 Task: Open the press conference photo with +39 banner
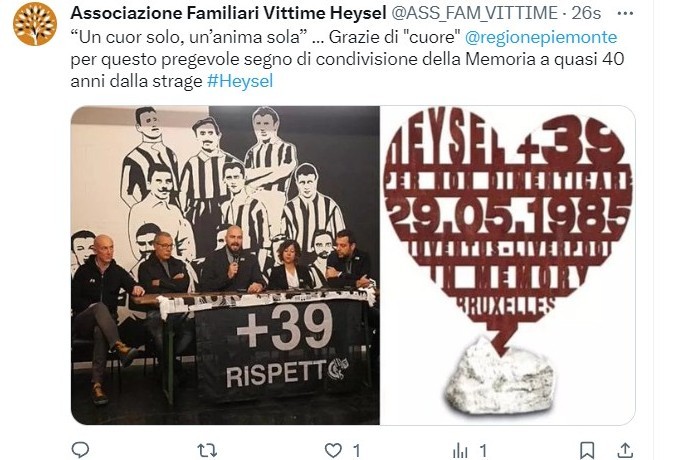[226, 265]
